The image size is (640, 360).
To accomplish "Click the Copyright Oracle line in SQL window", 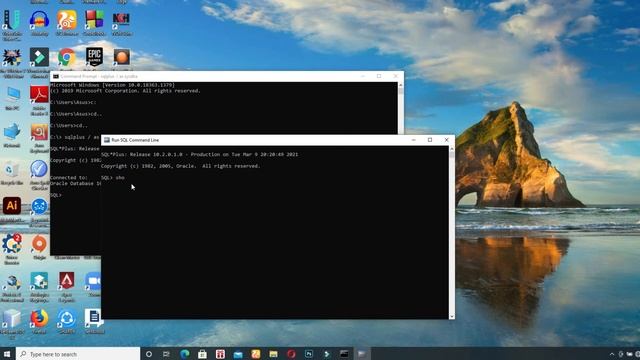I will [180, 166].
